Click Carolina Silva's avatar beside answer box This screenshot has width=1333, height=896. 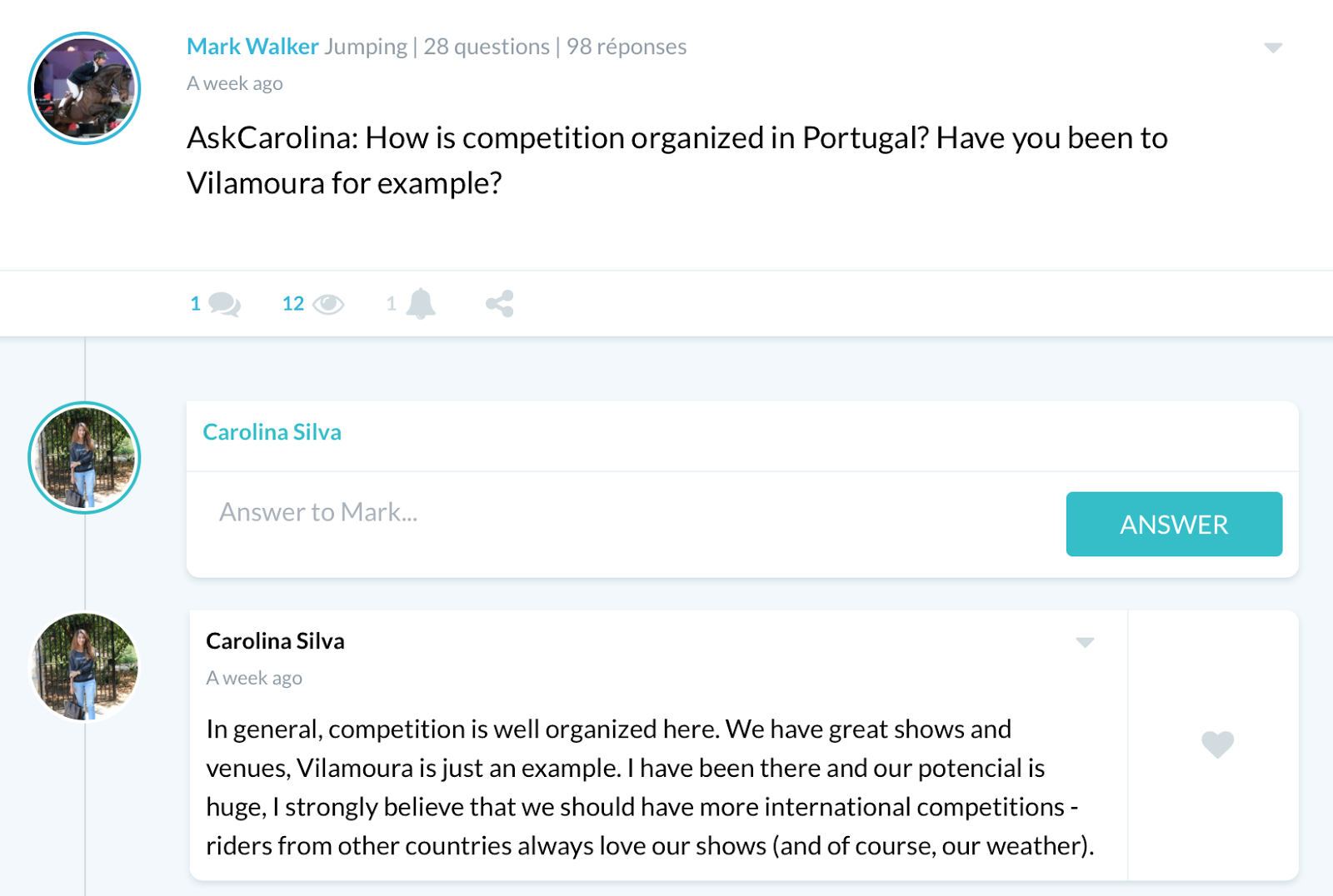pyautogui.click(x=84, y=458)
